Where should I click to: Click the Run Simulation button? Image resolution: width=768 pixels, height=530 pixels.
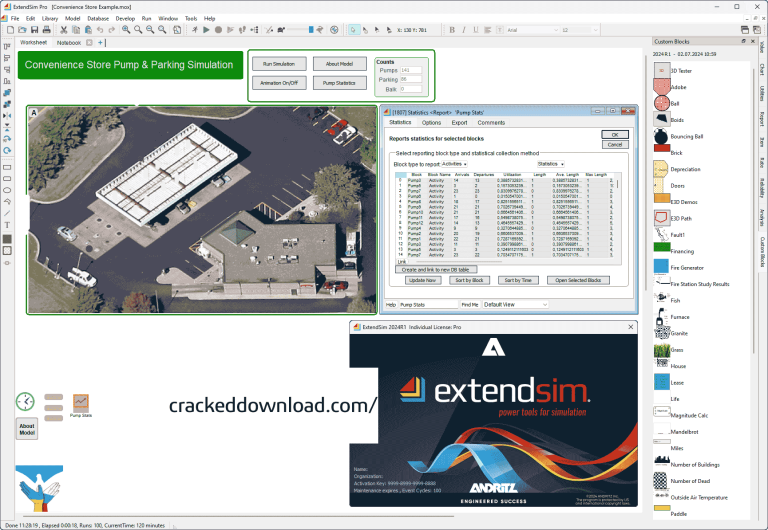click(x=279, y=64)
